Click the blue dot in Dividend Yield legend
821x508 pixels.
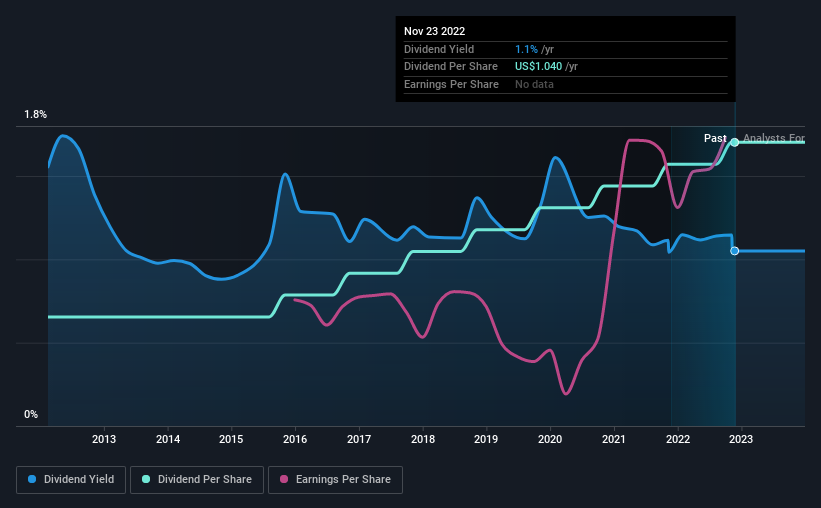coord(32,480)
